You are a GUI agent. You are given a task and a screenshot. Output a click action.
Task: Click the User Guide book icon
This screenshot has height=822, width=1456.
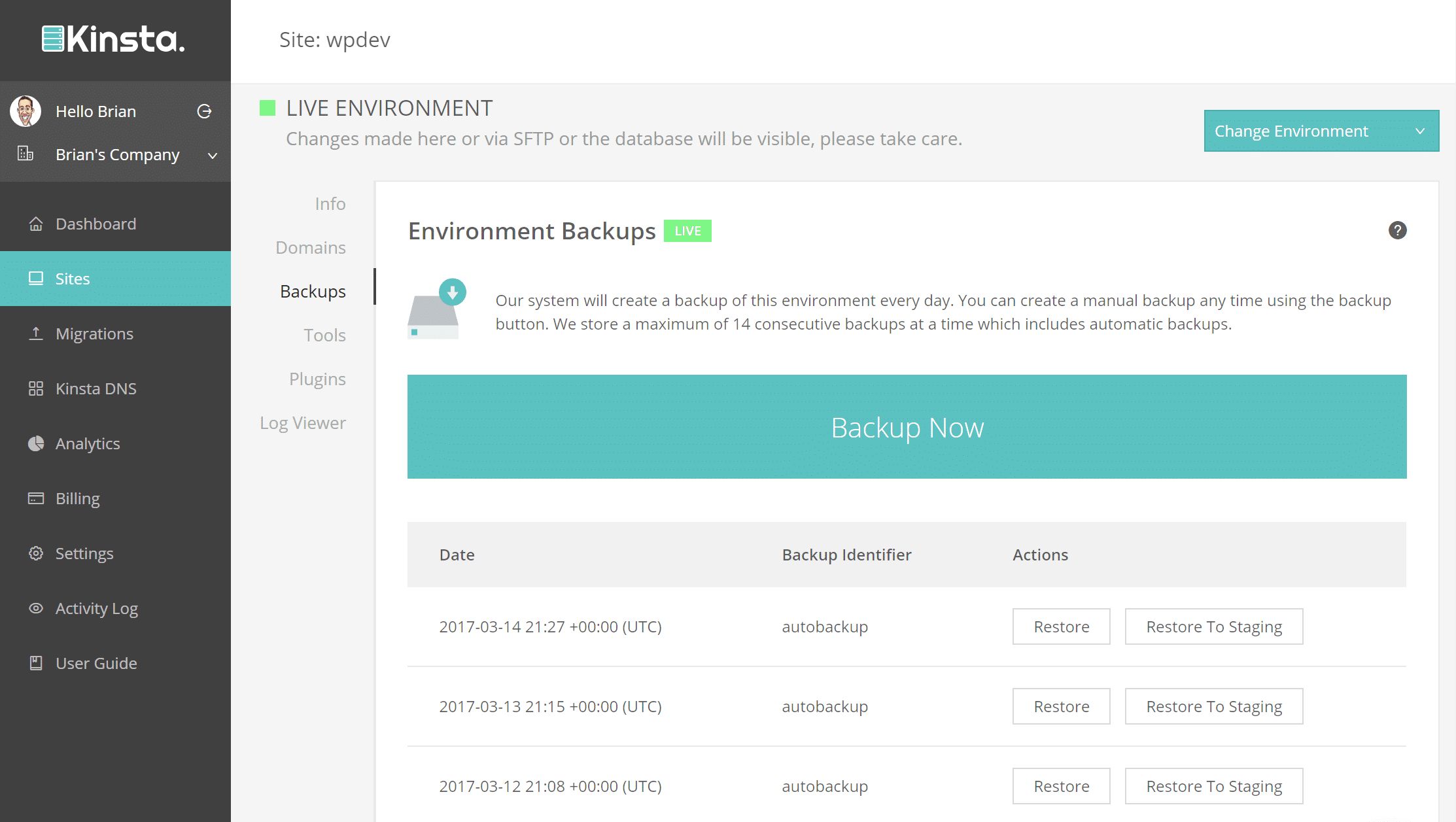(36, 663)
